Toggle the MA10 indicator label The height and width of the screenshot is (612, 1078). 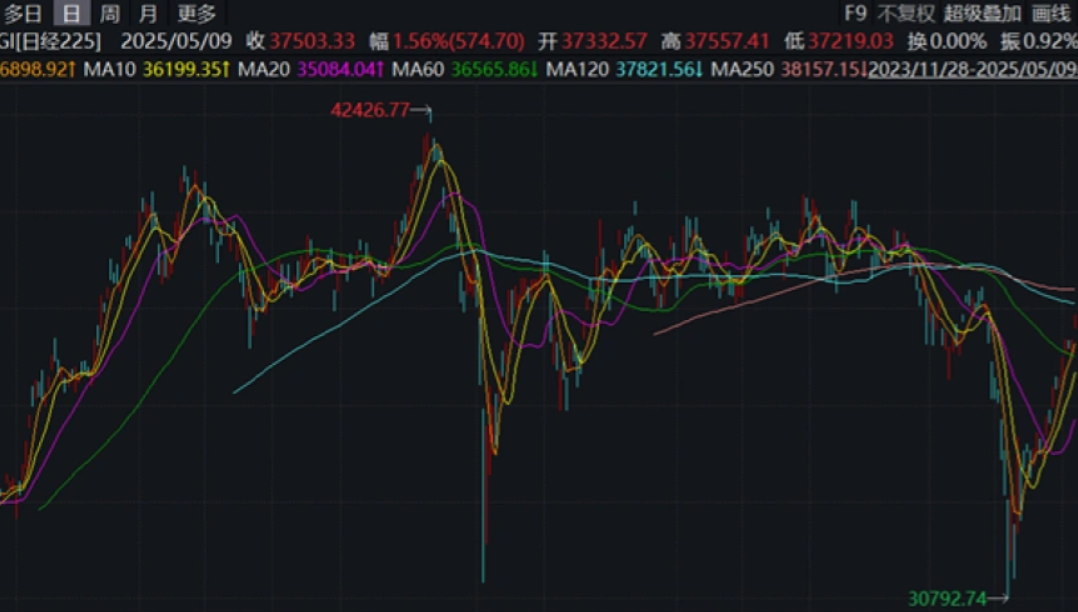point(112,70)
